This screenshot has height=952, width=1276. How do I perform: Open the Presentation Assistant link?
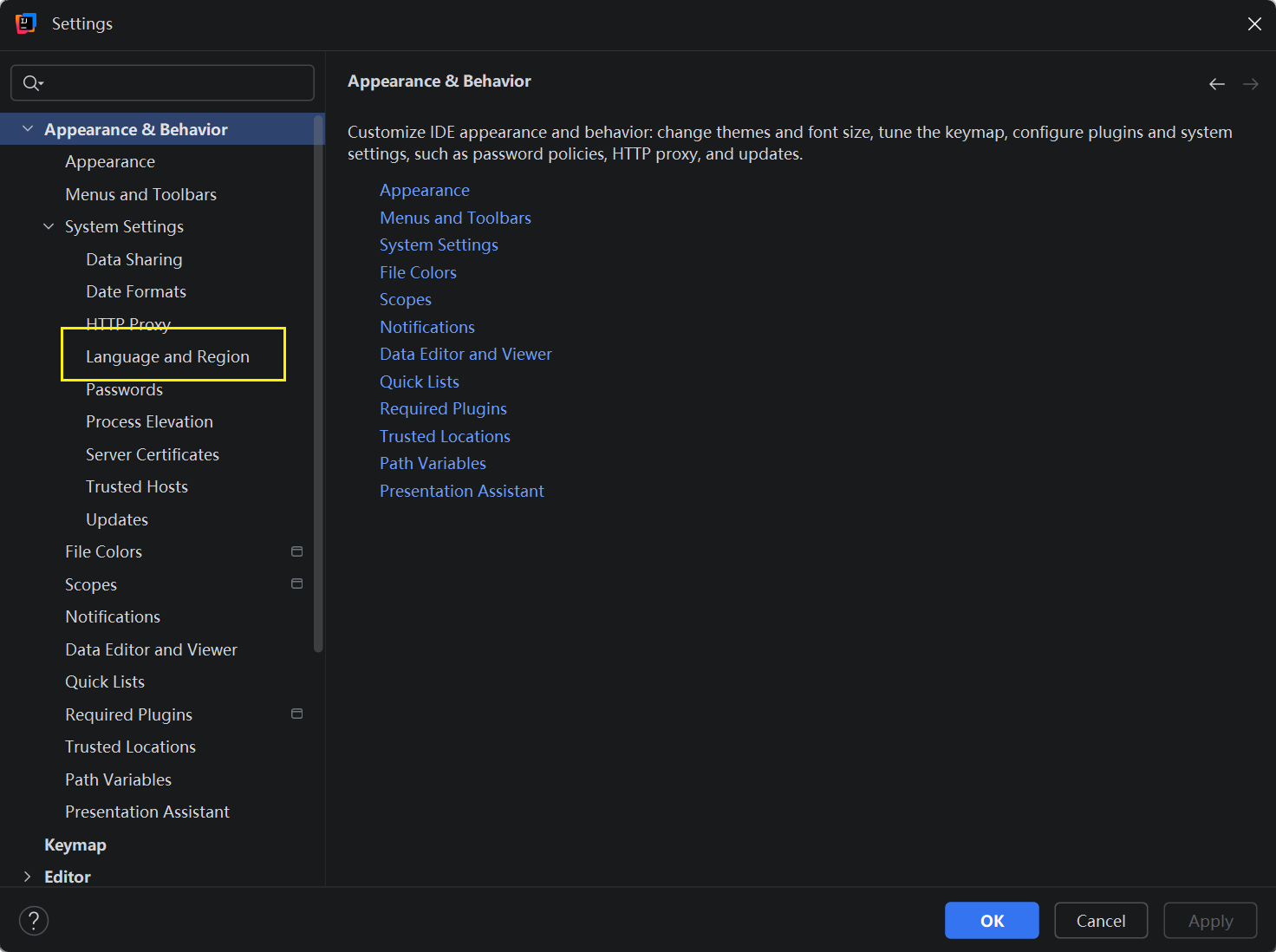[x=461, y=491]
